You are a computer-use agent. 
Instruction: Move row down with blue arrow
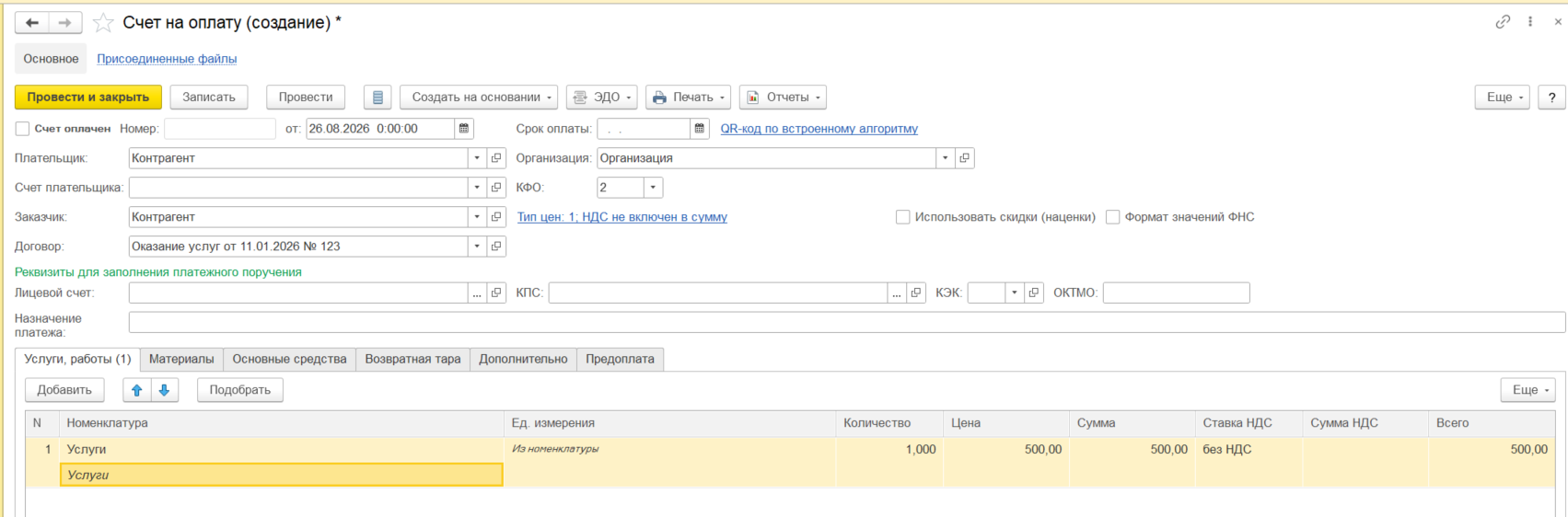pyautogui.click(x=164, y=390)
